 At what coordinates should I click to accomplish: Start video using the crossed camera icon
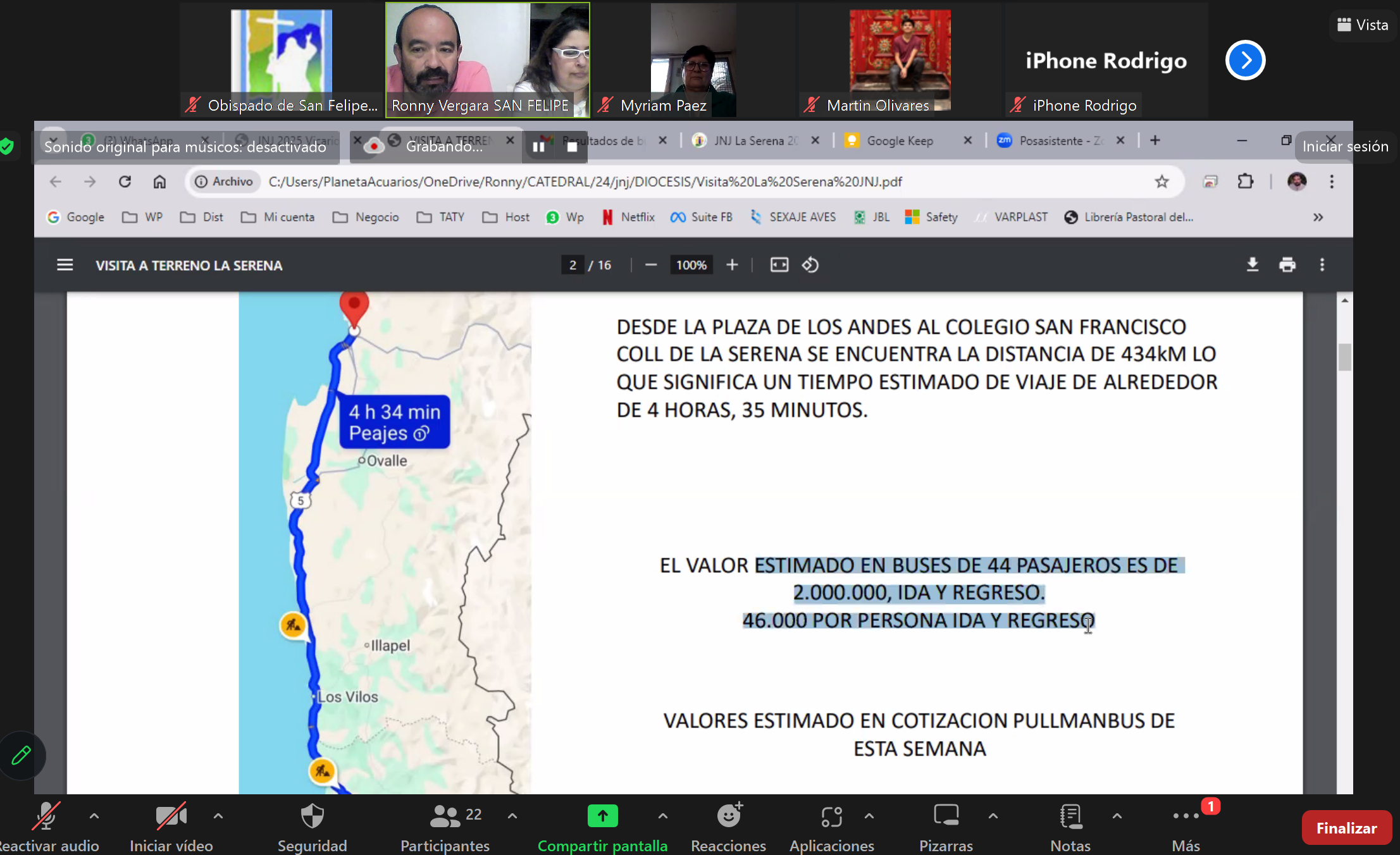click(171, 816)
